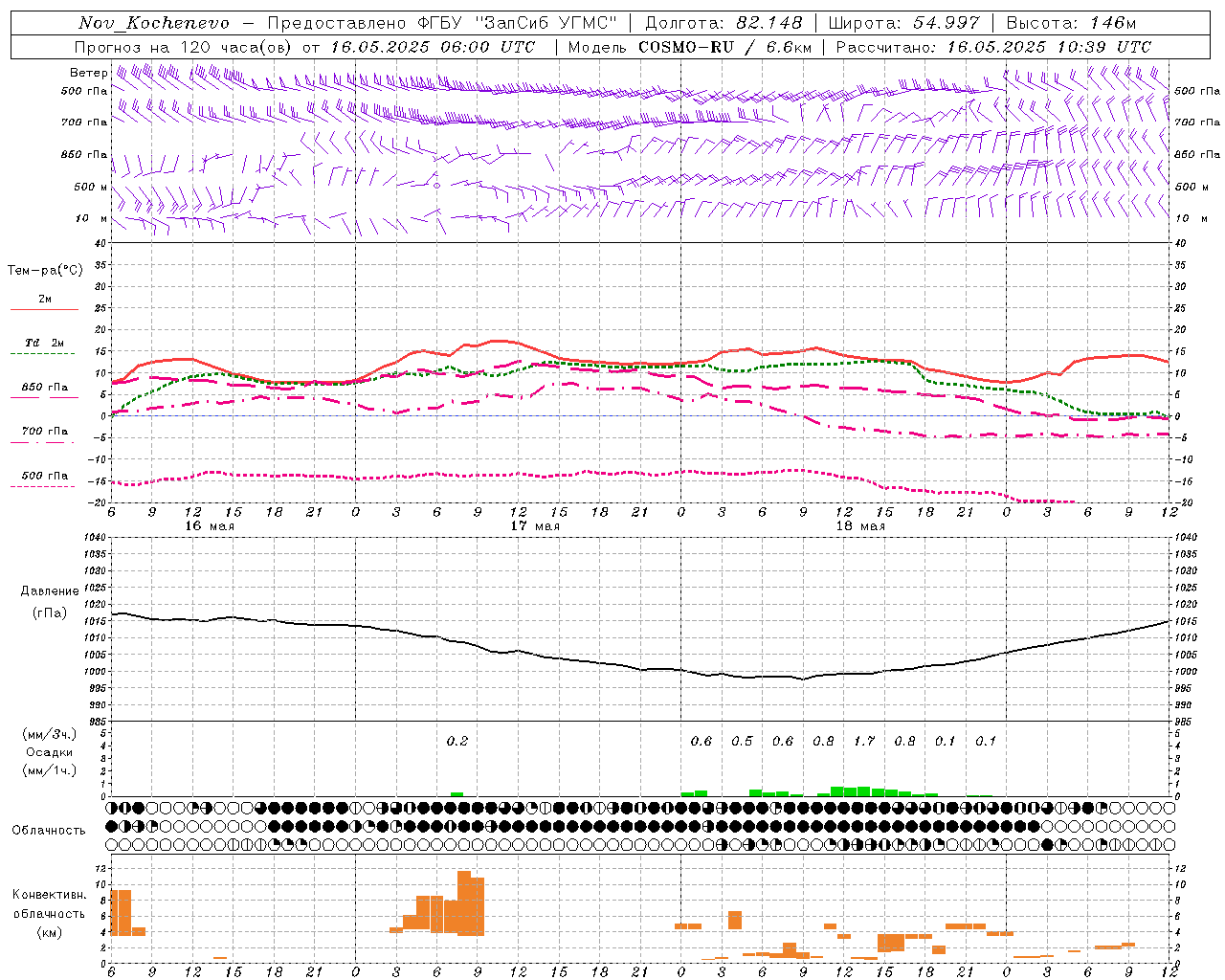Click the 'Широта: 54.997' header field
Image resolution: width=1225 pixels, height=980 pixels.
(x=903, y=23)
